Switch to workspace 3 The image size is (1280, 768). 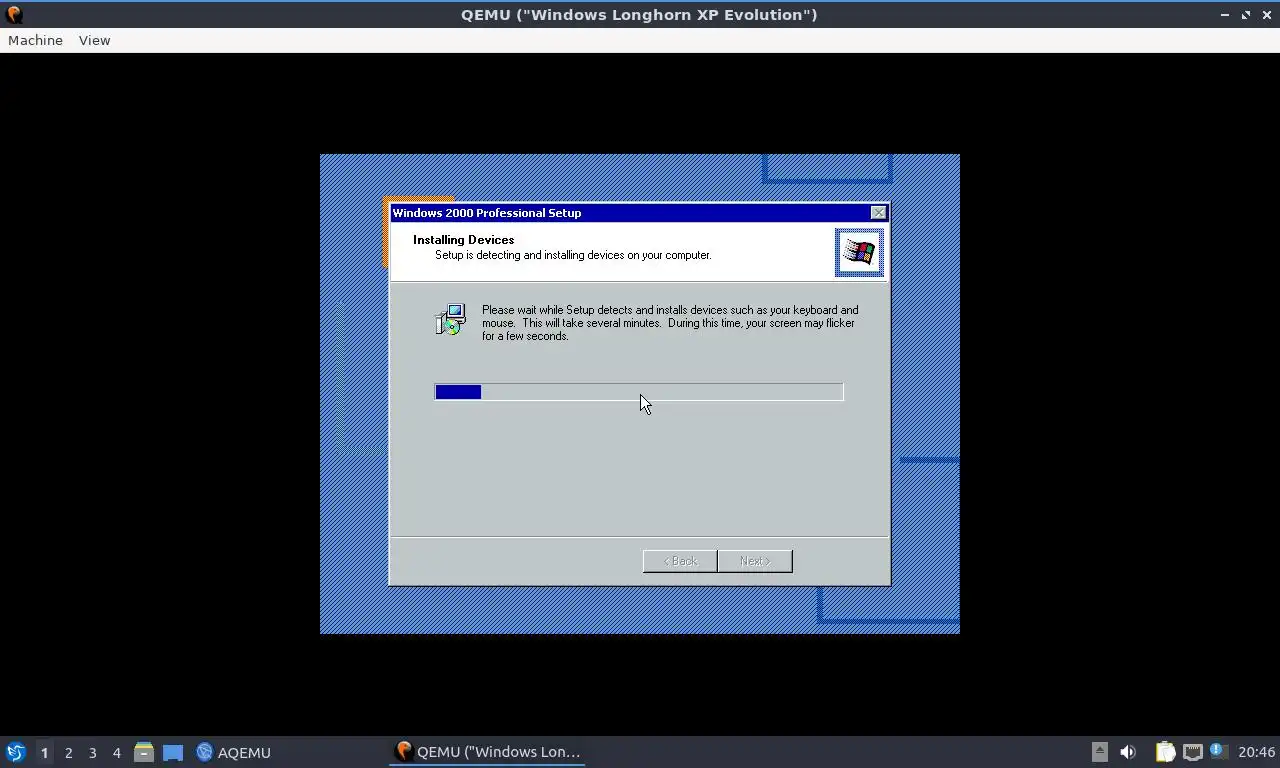pyautogui.click(x=92, y=752)
